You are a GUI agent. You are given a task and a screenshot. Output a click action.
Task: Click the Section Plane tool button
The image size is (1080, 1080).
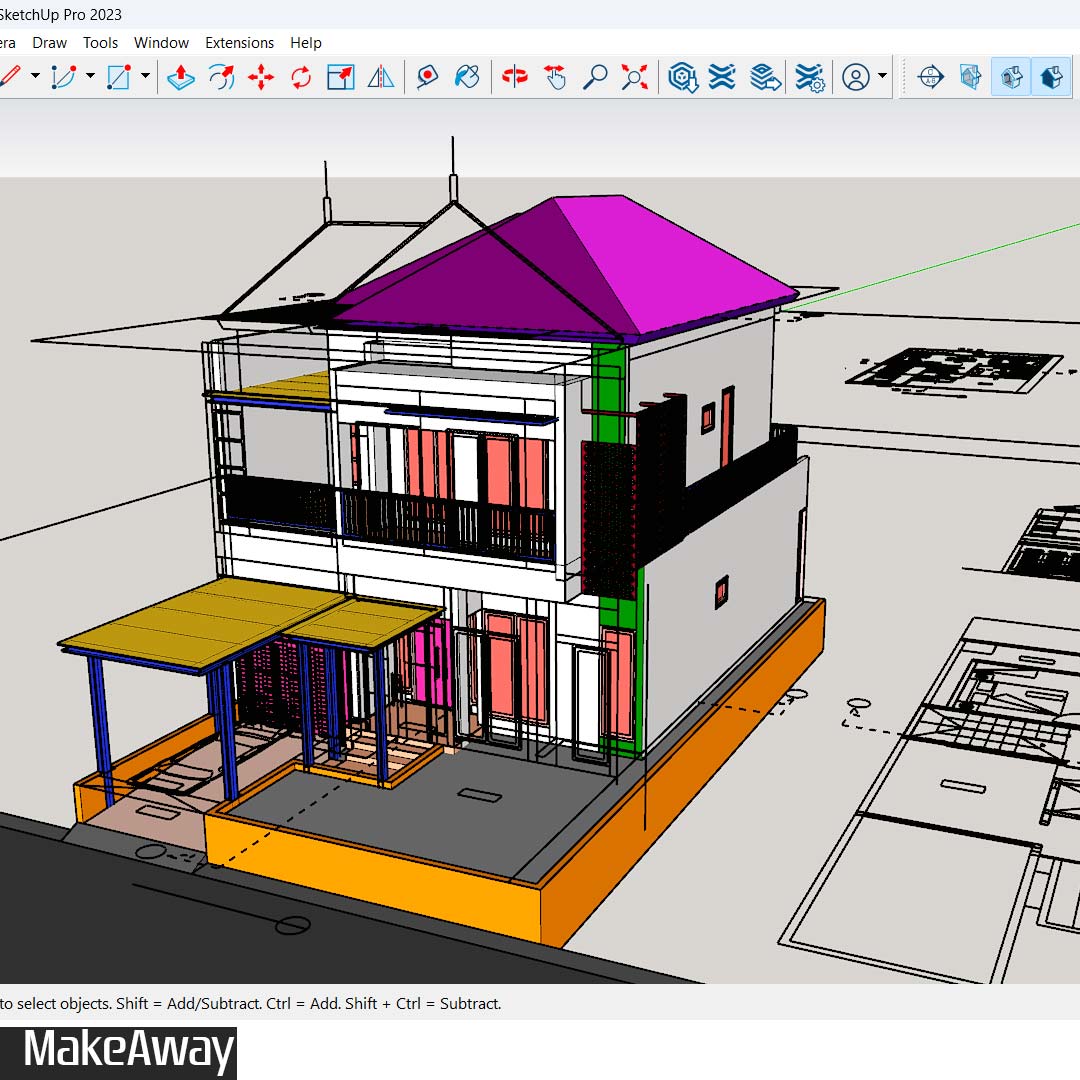930,77
